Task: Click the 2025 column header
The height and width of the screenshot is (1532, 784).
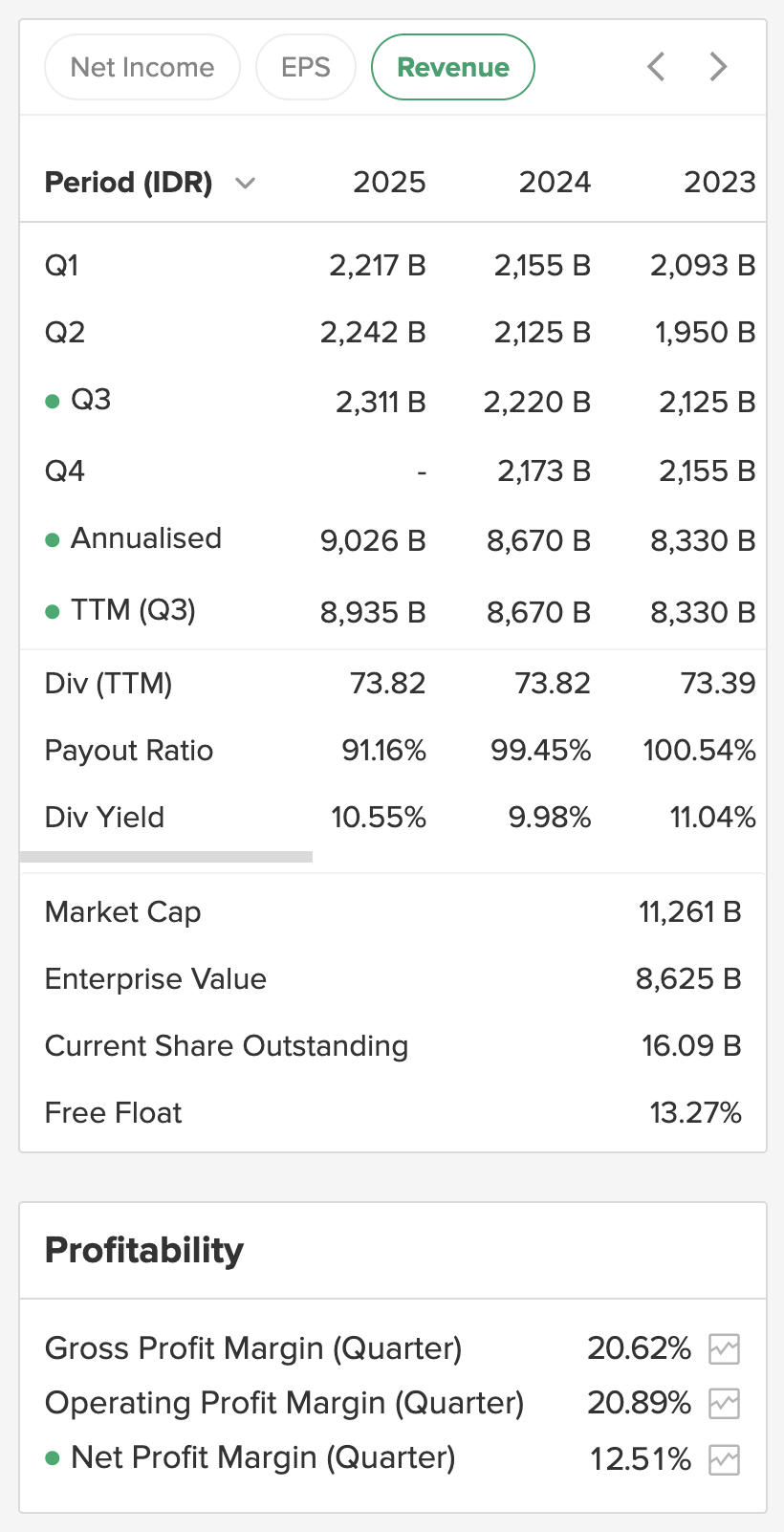Action: (389, 183)
